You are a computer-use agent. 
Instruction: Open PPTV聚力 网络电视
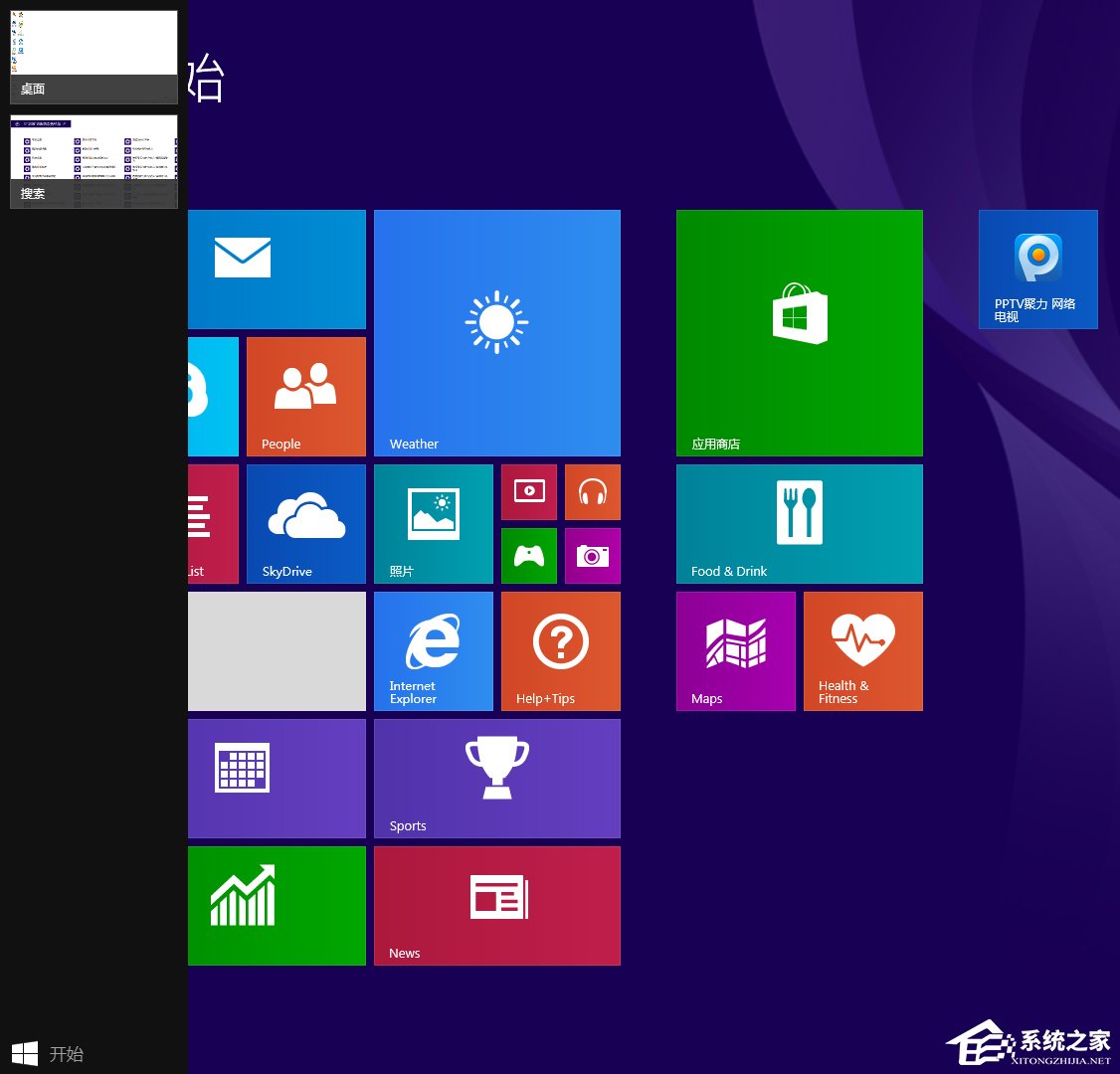pyautogui.click(x=1037, y=268)
